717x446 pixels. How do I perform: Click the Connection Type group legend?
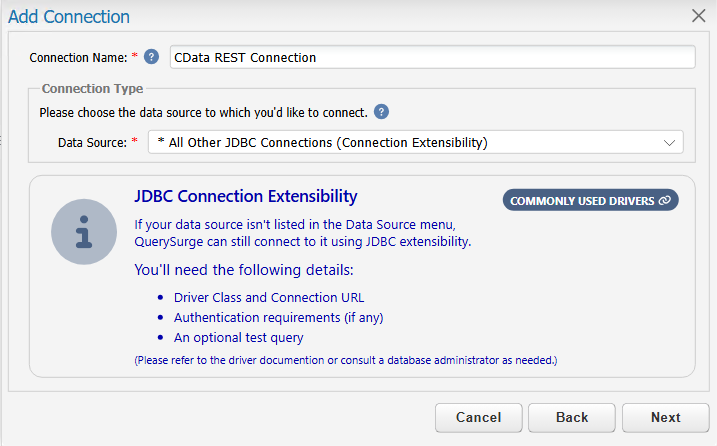click(x=92, y=88)
